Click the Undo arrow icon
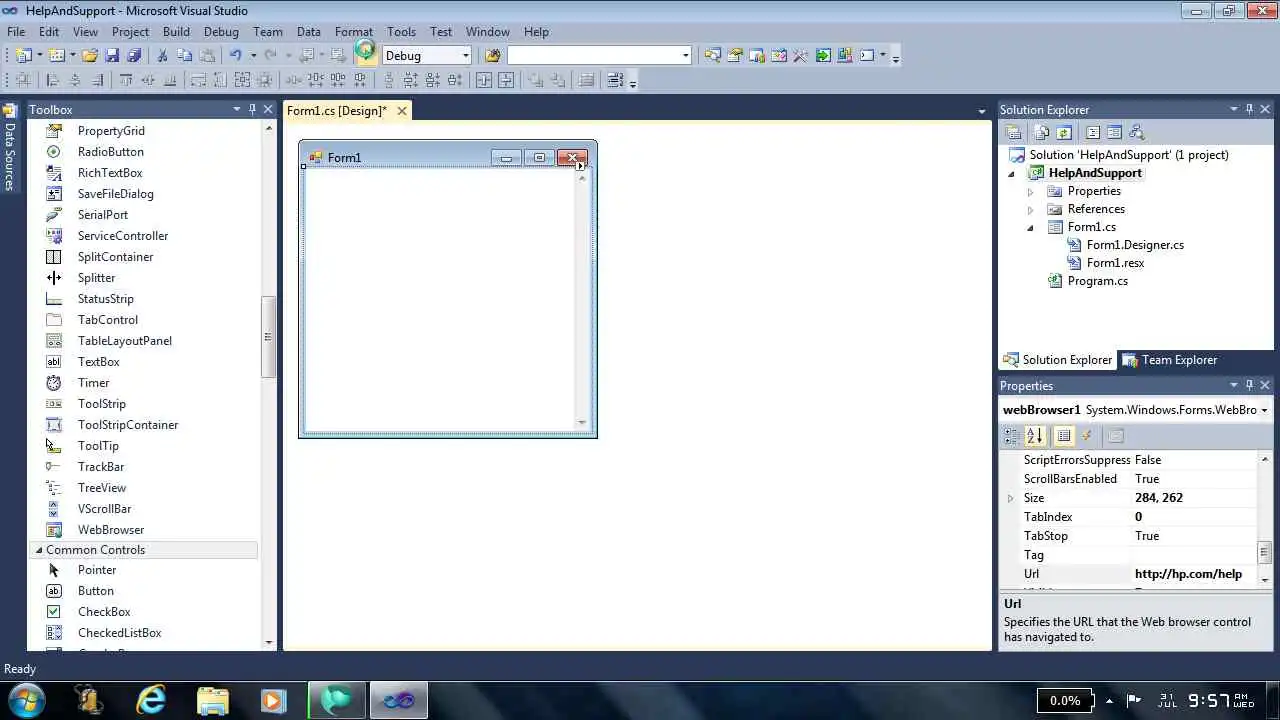The width and height of the screenshot is (1280, 720). 236,56
